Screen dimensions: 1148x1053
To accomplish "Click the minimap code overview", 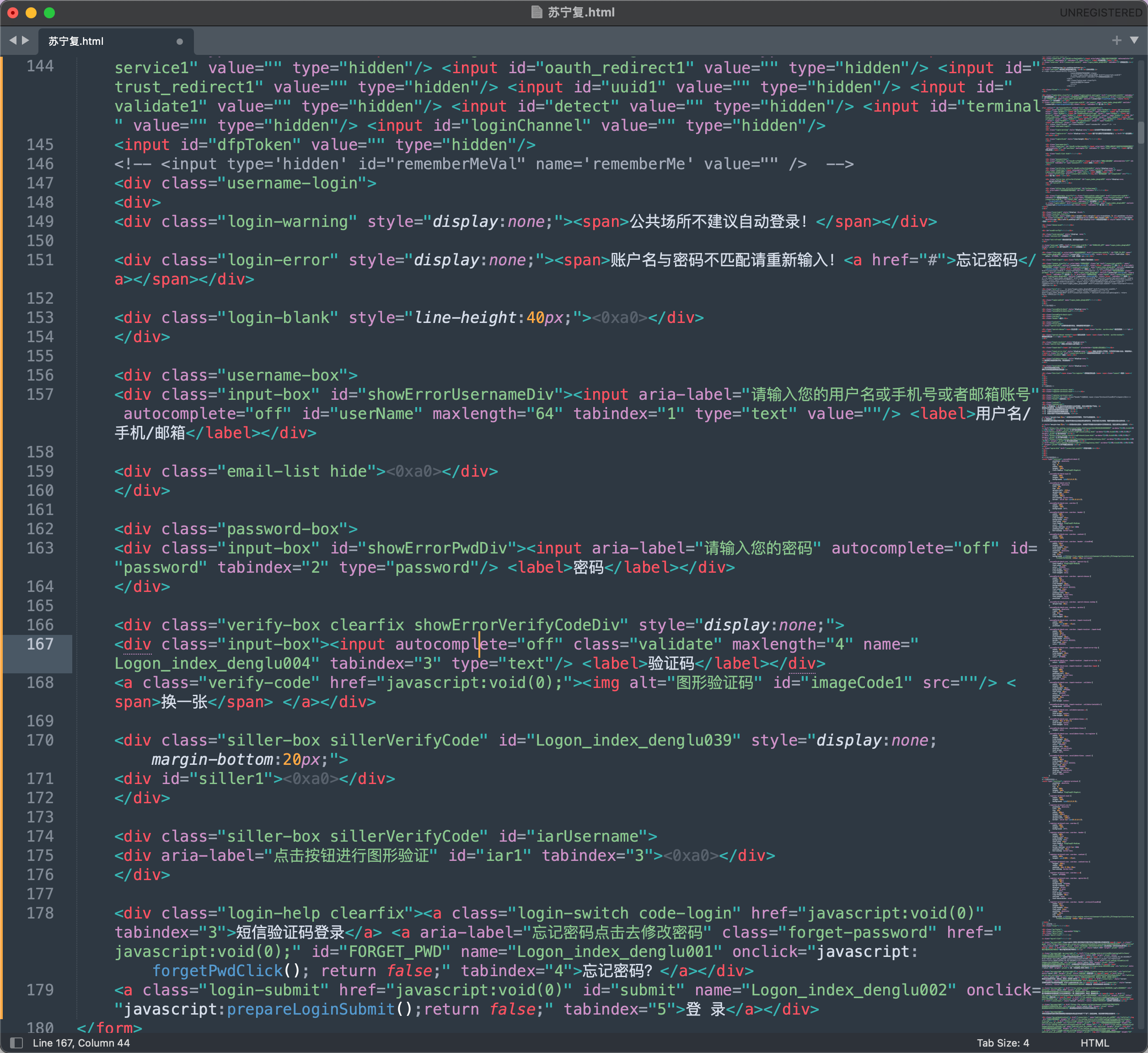I will [1088, 544].
